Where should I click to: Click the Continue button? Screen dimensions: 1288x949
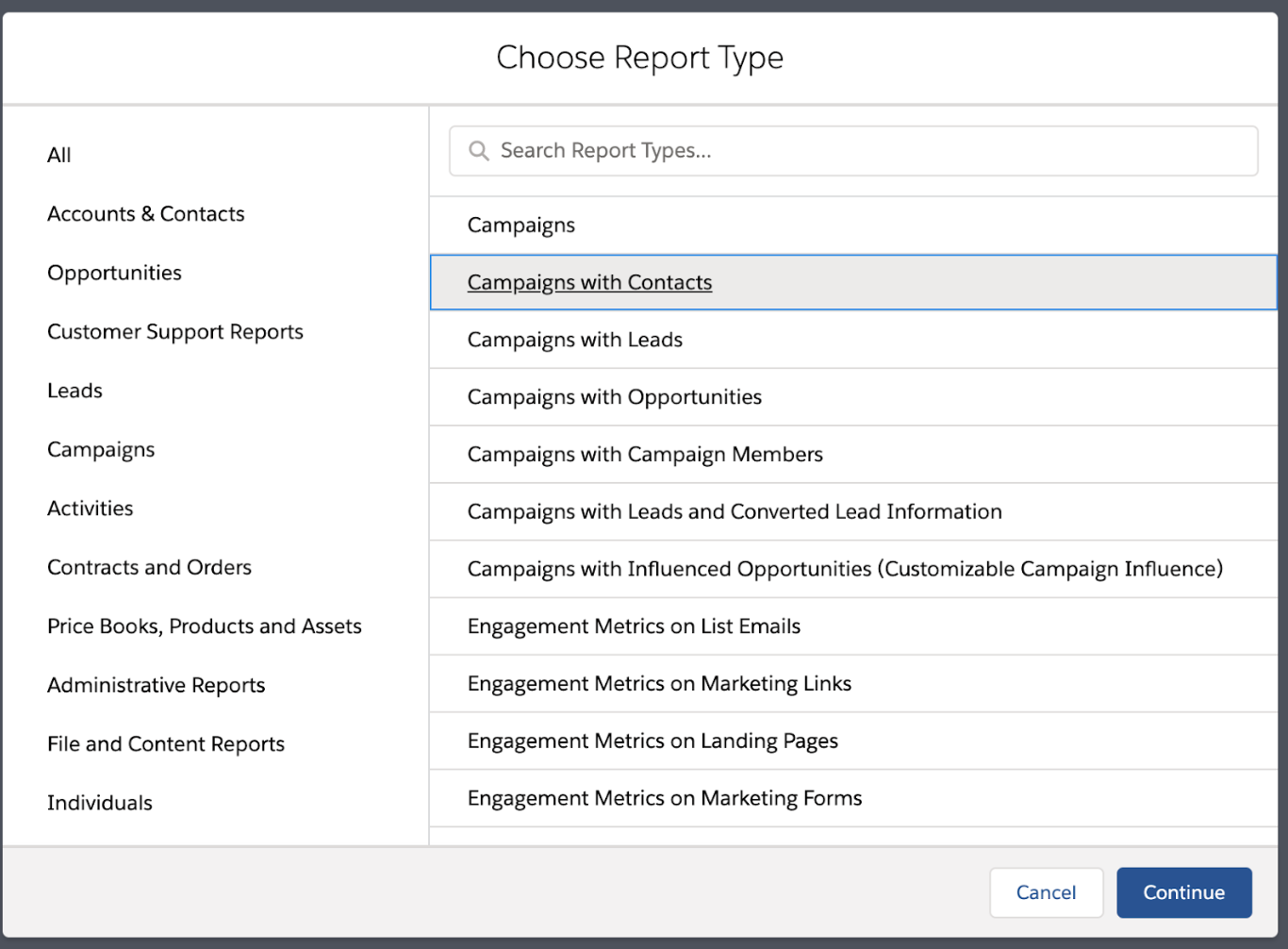pos(1184,892)
